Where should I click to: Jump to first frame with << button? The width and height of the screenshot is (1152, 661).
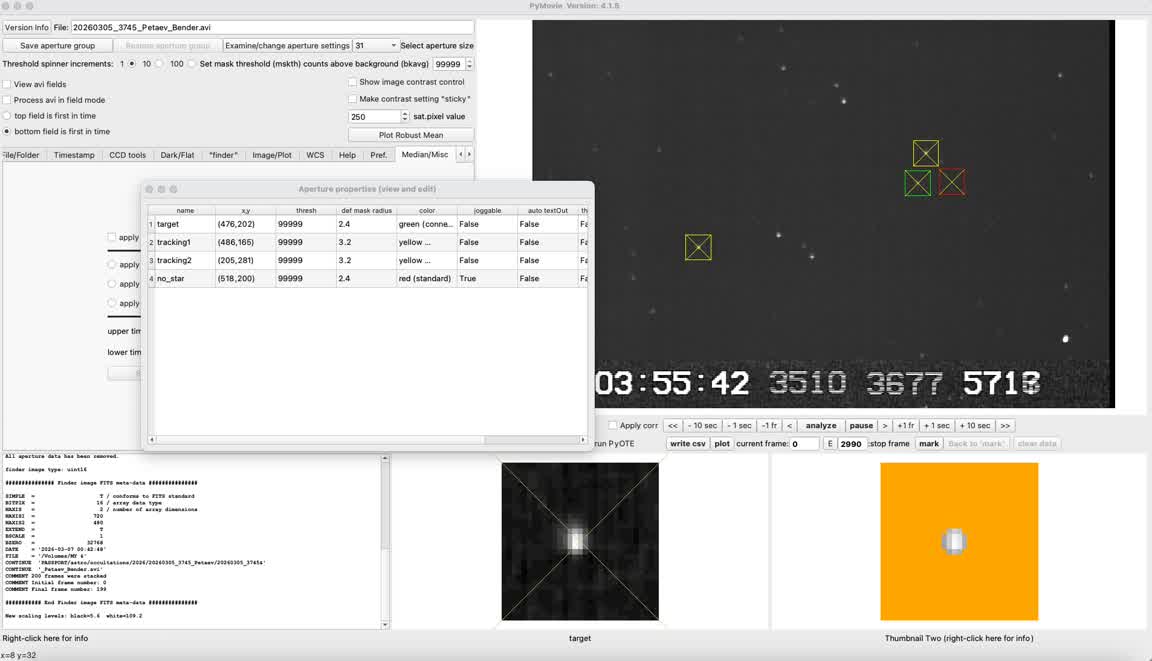pos(673,426)
